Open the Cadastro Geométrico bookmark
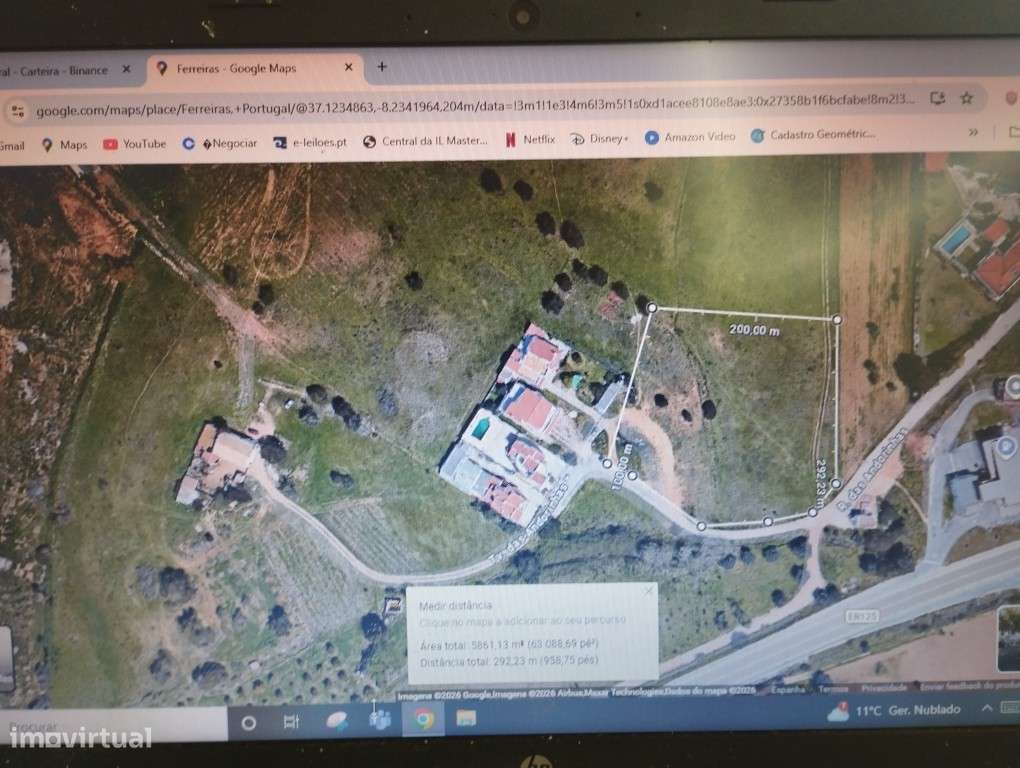The width and height of the screenshot is (1020, 768). click(x=812, y=135)
